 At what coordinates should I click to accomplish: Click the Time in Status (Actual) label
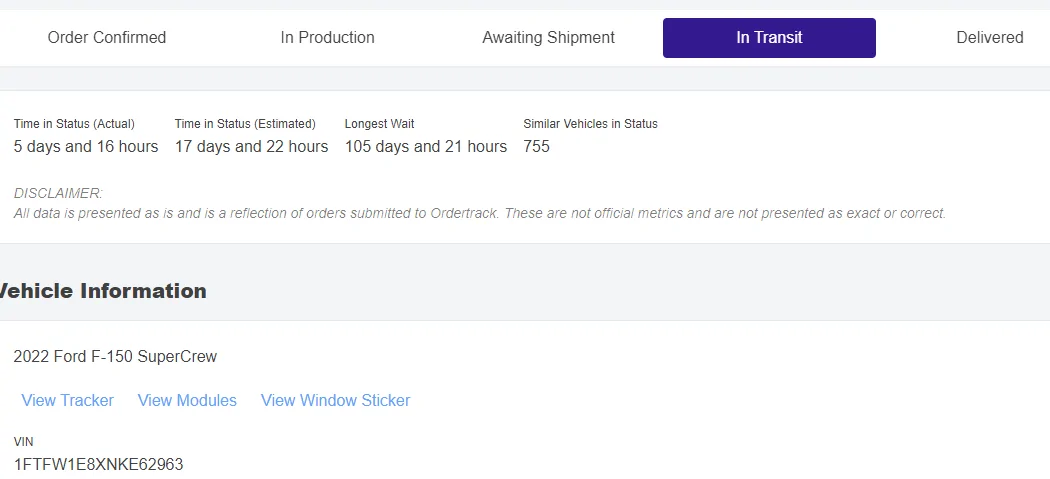tap(74, 124)
